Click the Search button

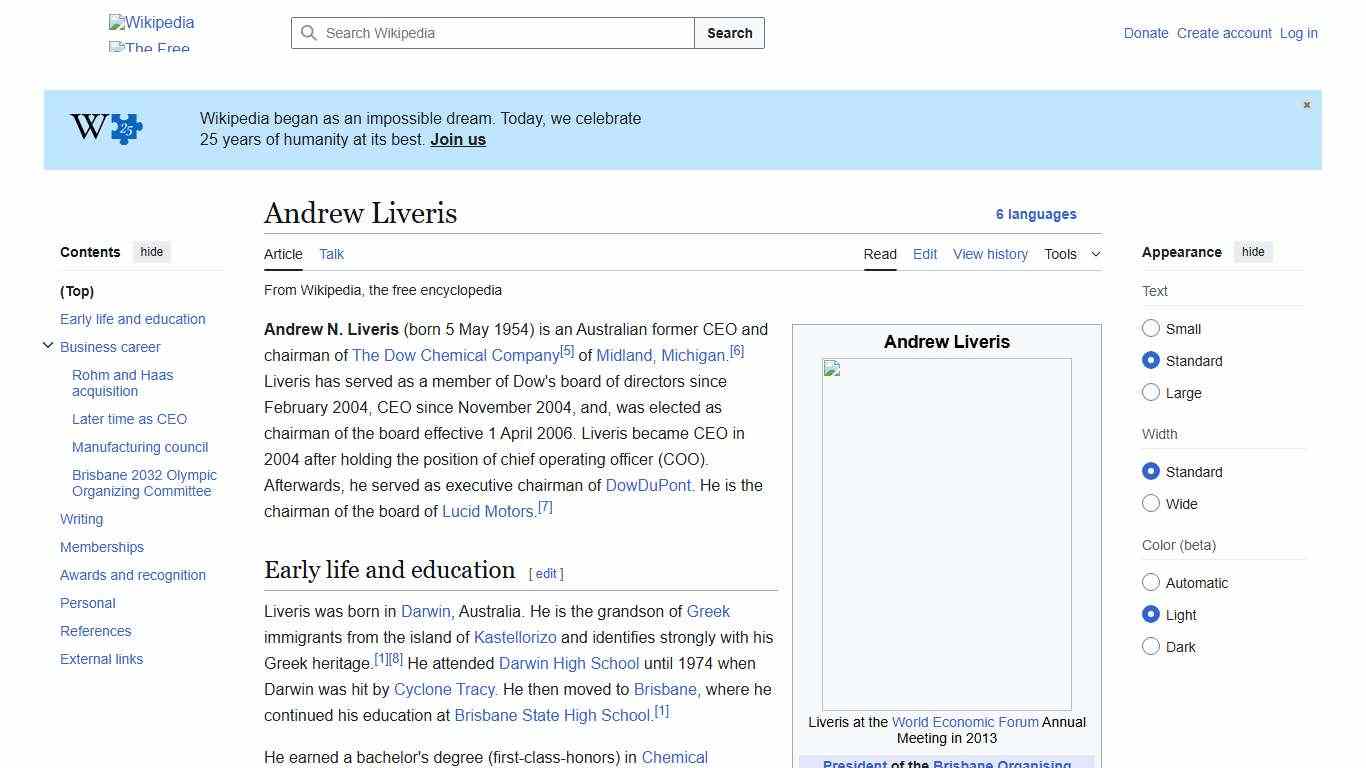(x=729, y=33)
